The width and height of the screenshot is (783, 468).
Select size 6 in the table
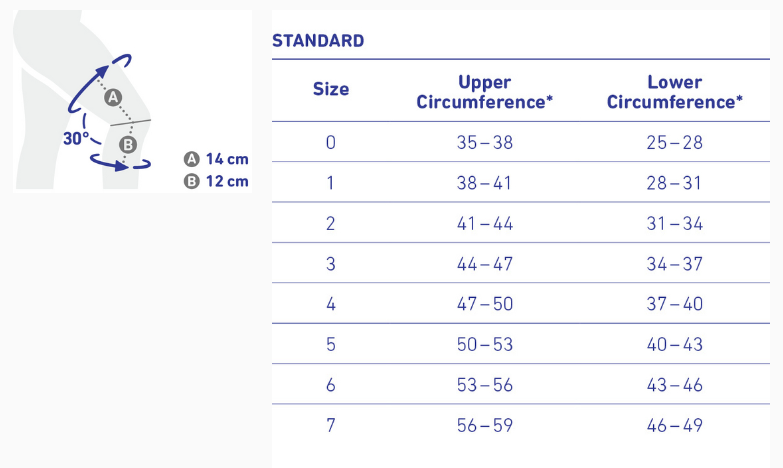331,385
